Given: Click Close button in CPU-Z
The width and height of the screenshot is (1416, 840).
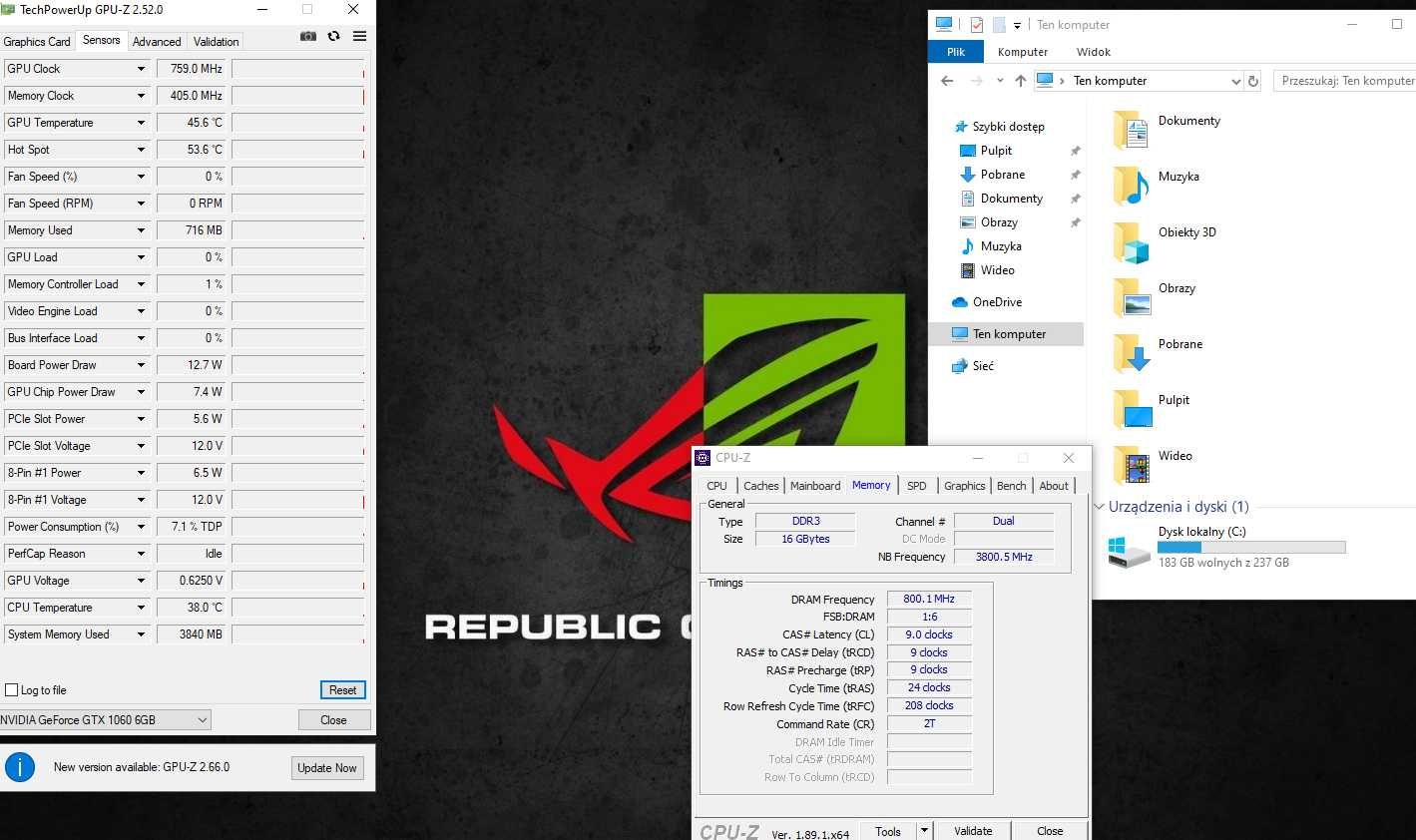Looking at the screenshot, I should click(1050, 830).
